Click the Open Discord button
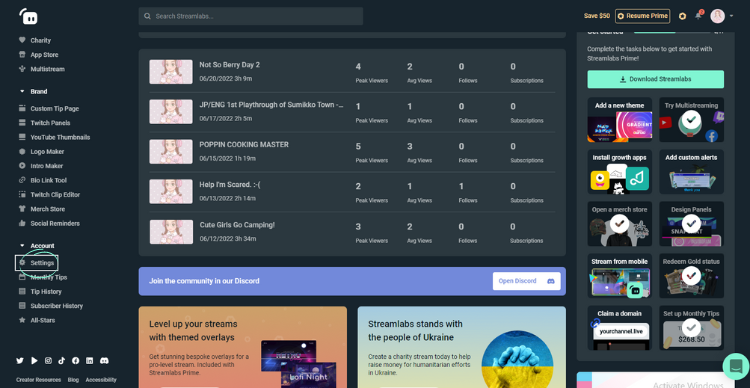Viewport: 750px width, 388px height. point(527,281)
